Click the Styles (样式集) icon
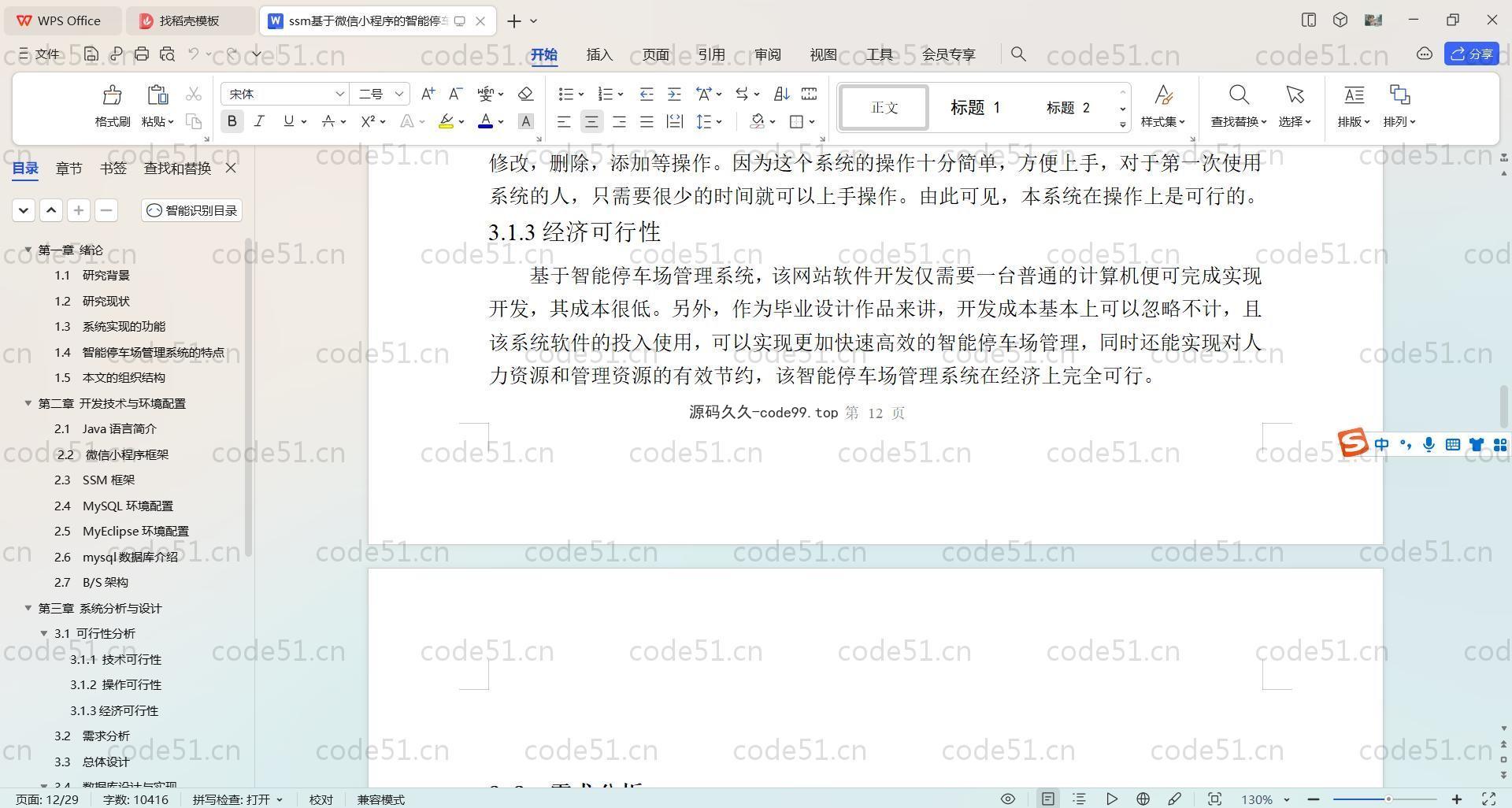 pyautogui.click(x=1163, y=95)
